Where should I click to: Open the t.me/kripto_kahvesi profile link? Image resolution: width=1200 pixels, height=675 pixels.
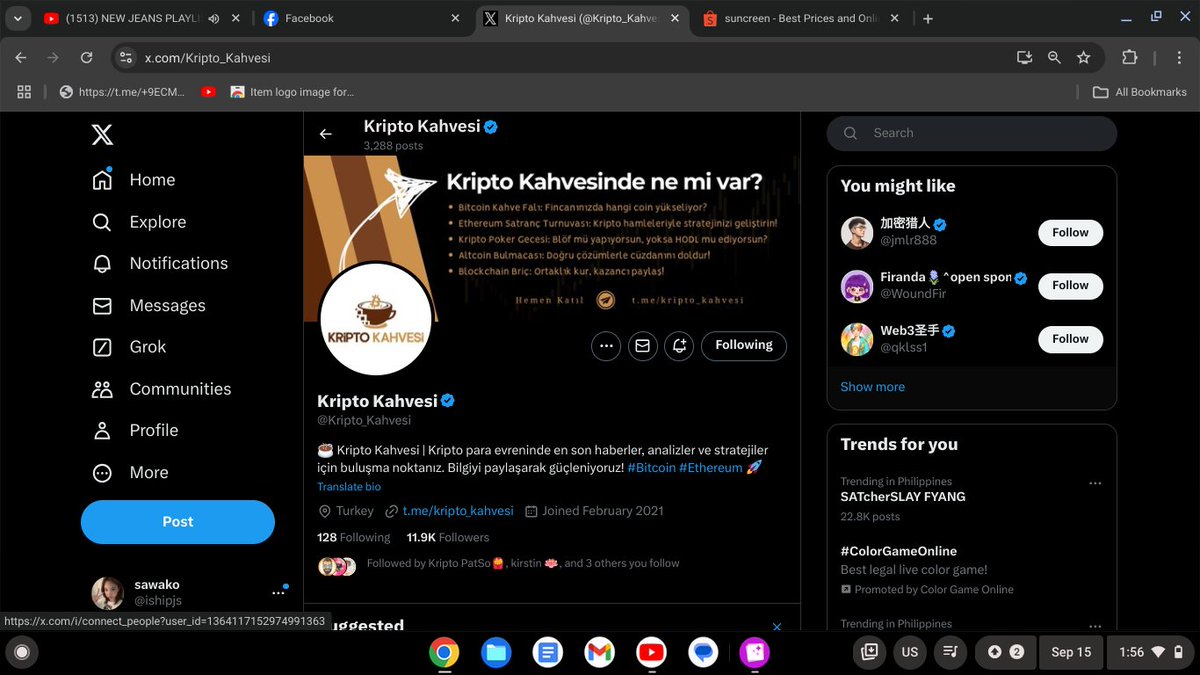tap(458, 511)
